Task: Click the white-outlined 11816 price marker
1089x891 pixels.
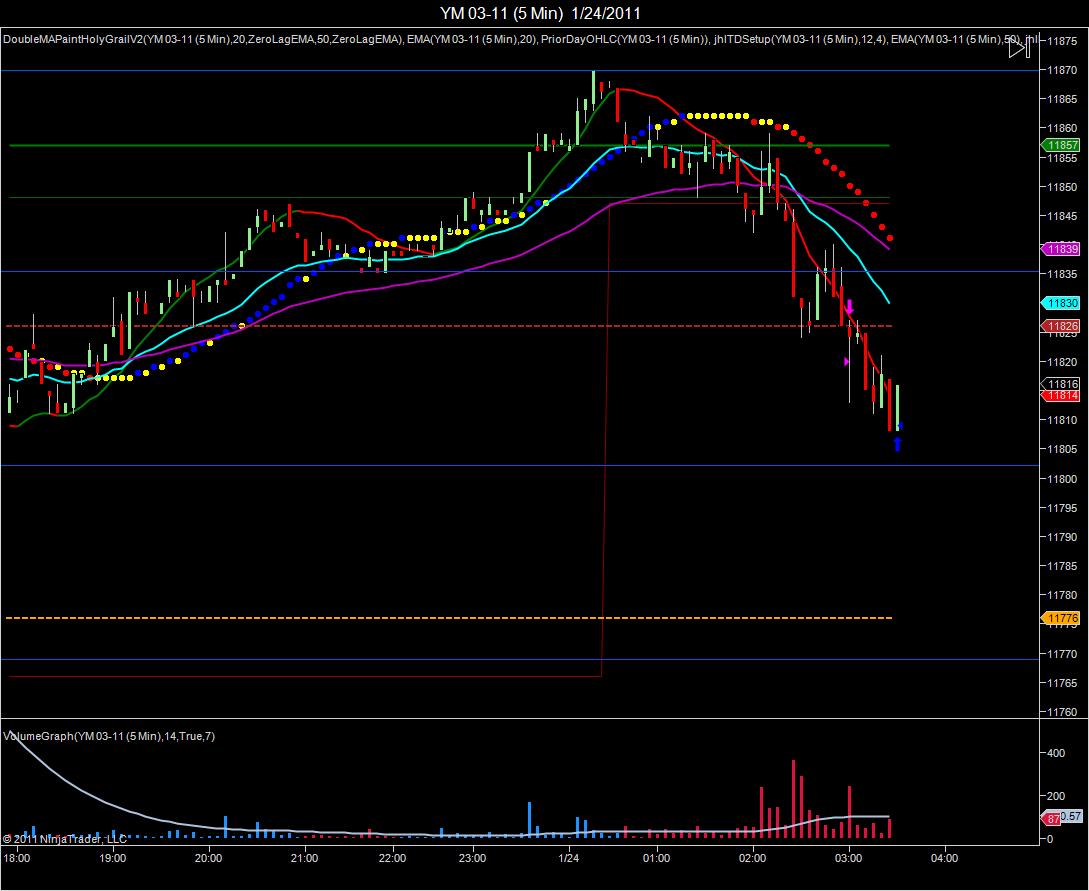Action: point(1061,383)
